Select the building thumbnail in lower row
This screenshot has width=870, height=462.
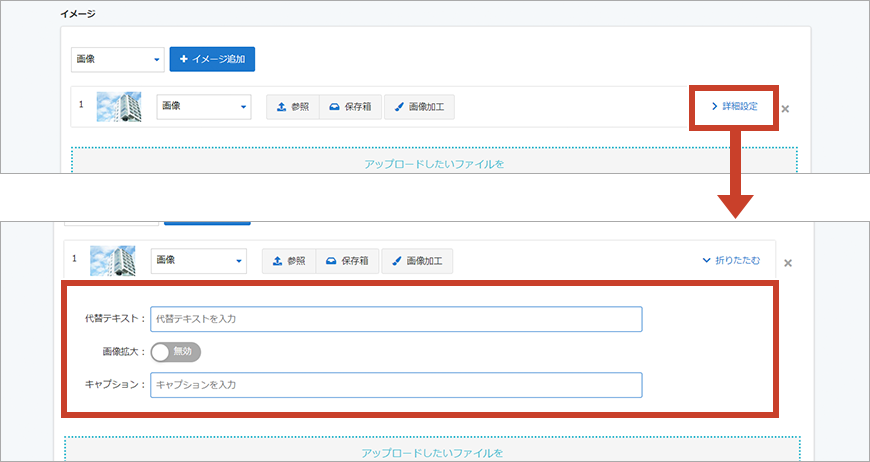pos(112,261)
